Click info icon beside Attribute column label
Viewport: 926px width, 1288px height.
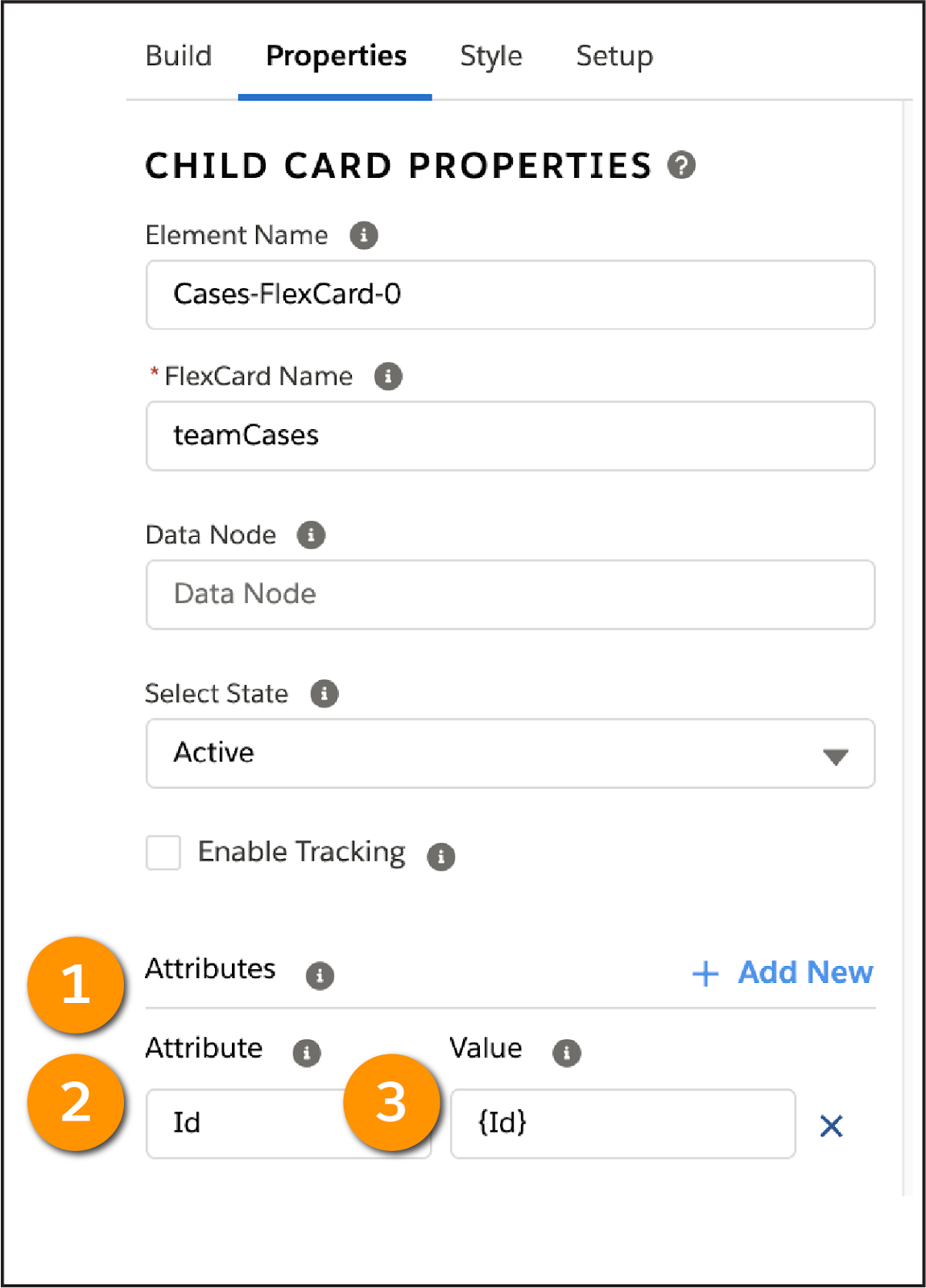(x=306, y=1052)
